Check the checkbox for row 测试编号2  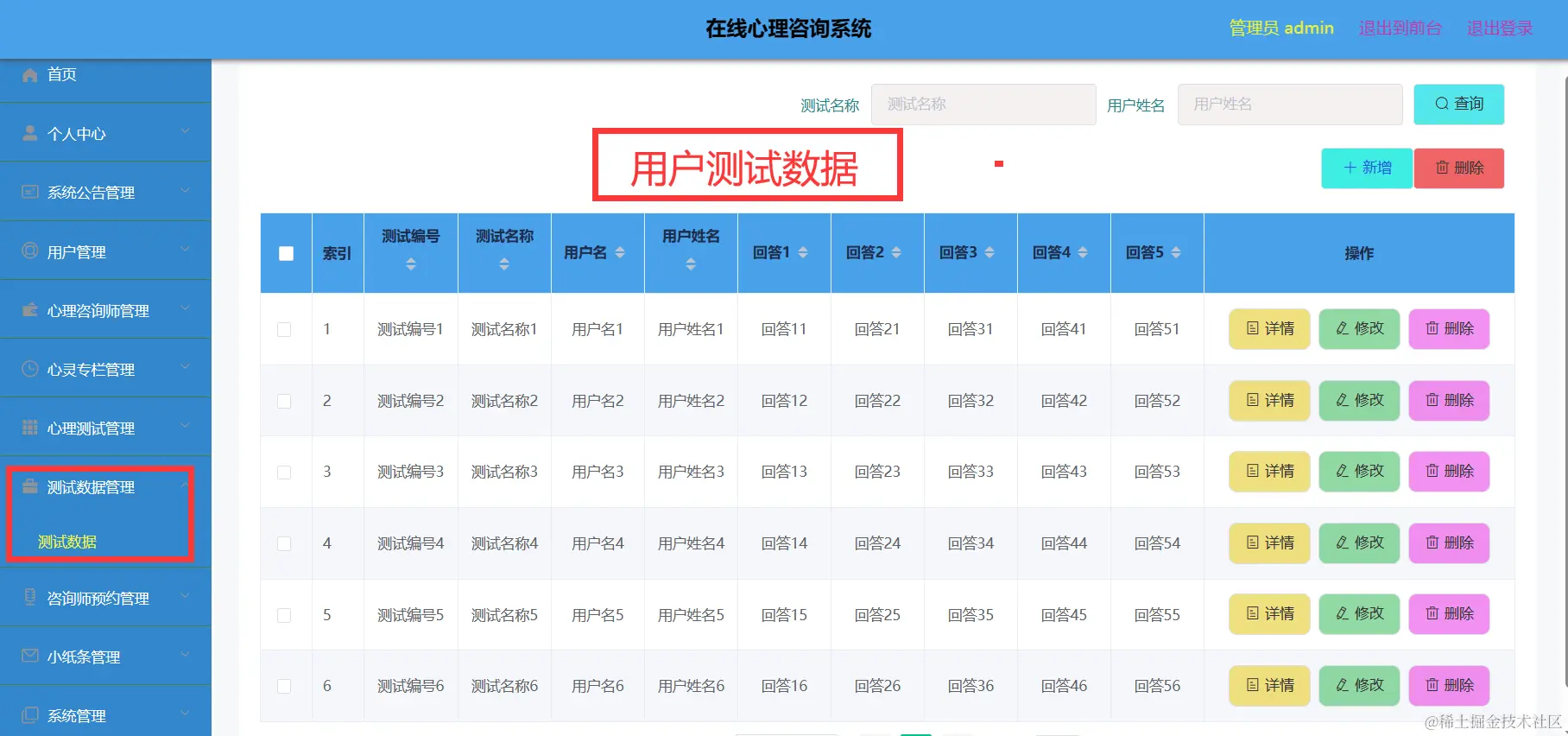click(284, 401)
